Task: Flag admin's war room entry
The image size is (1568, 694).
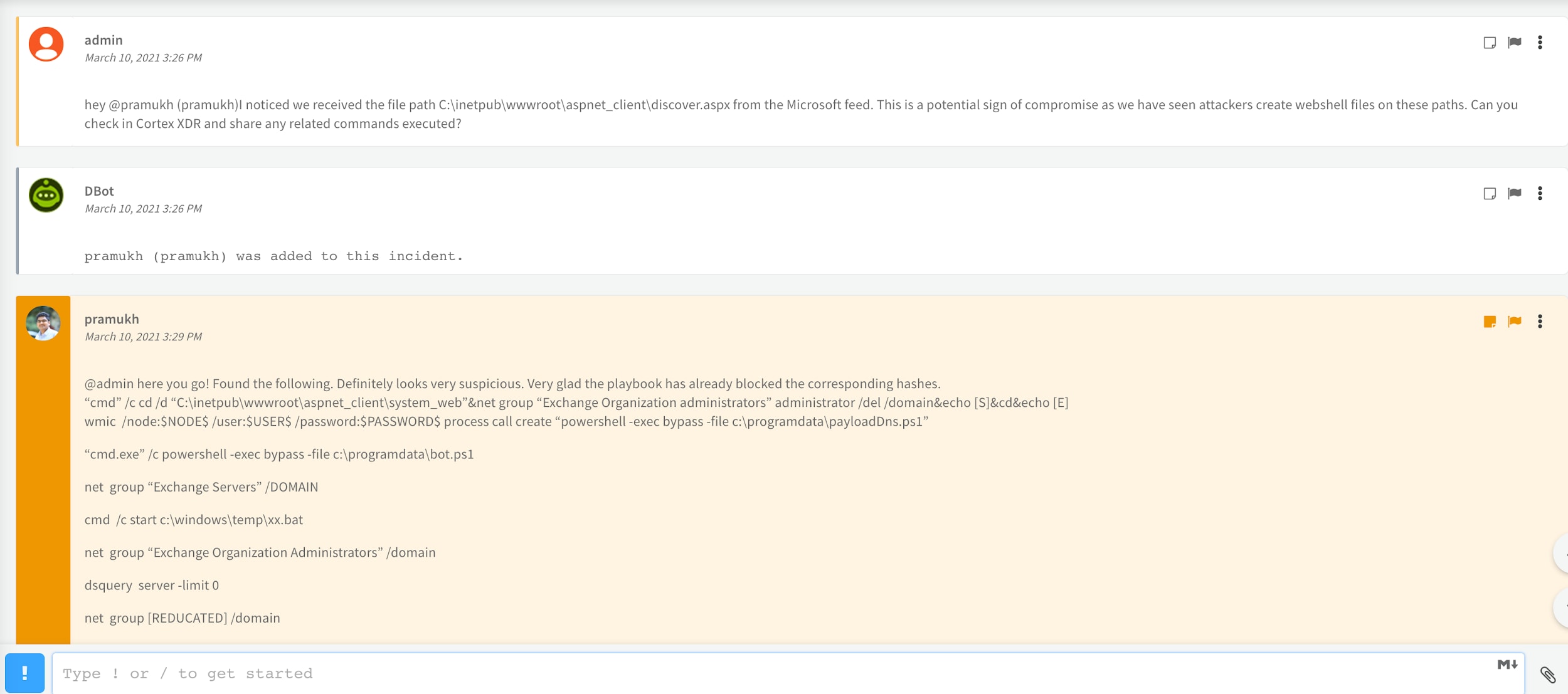Action: [1515, 43]
